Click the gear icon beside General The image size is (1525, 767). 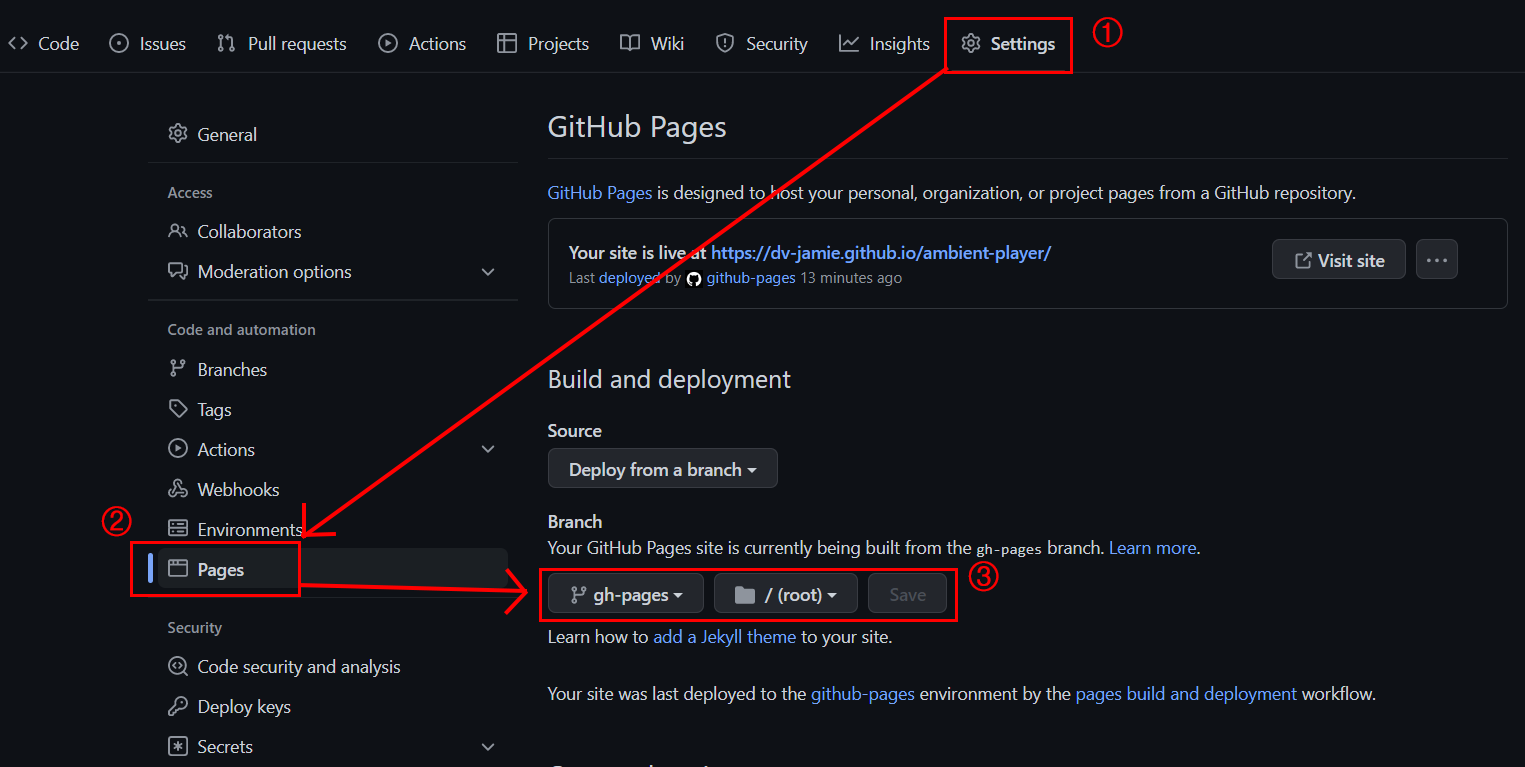tap(178, 134)
